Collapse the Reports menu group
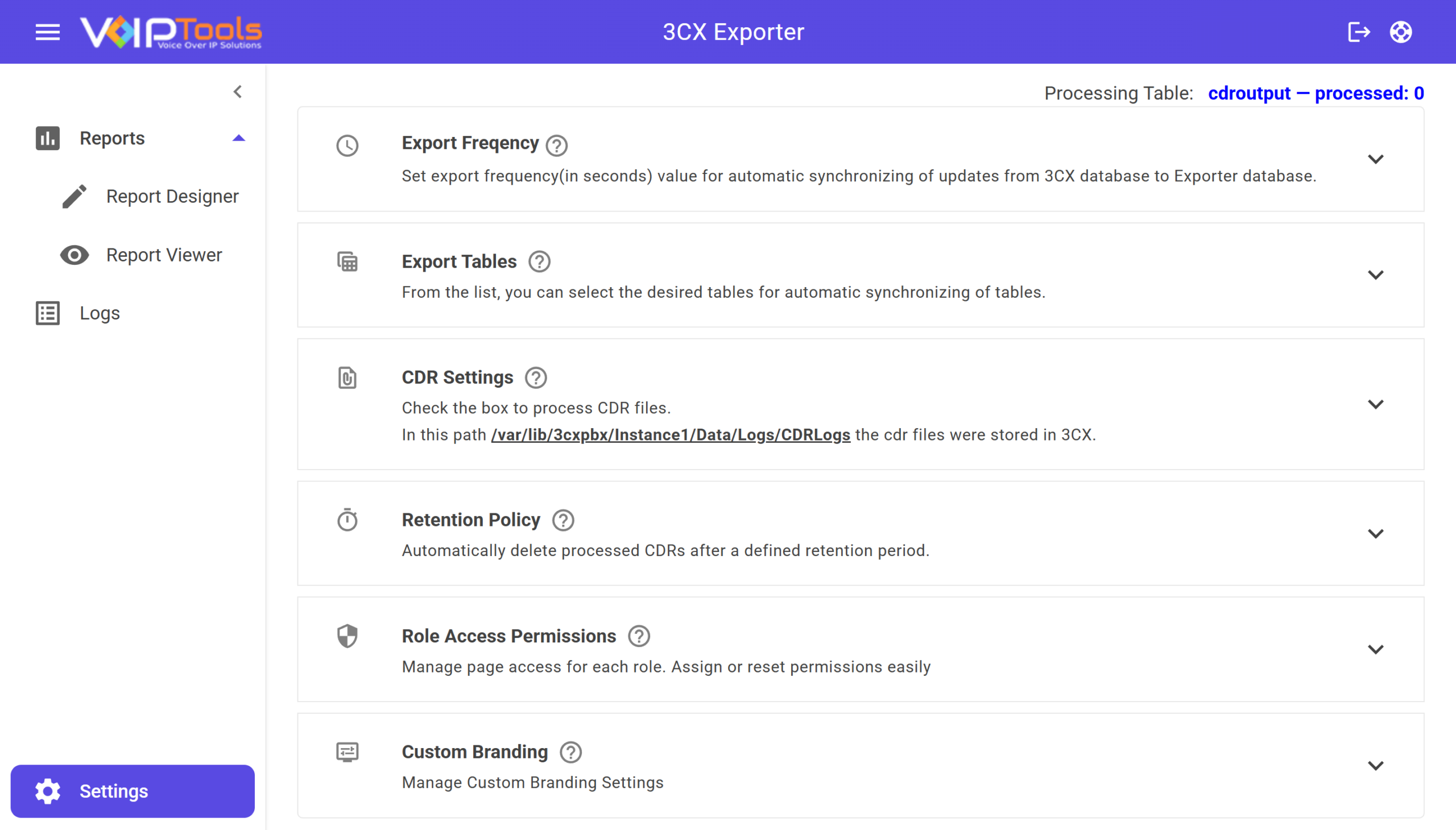The image size is (1456, 830). click(x=238, y=138)
